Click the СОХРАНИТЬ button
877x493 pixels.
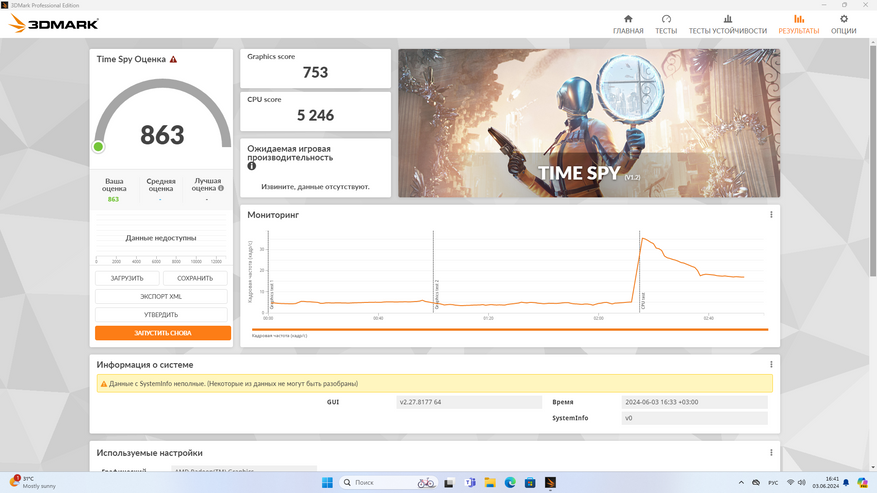pyautogui.click(x=195, y=278)
